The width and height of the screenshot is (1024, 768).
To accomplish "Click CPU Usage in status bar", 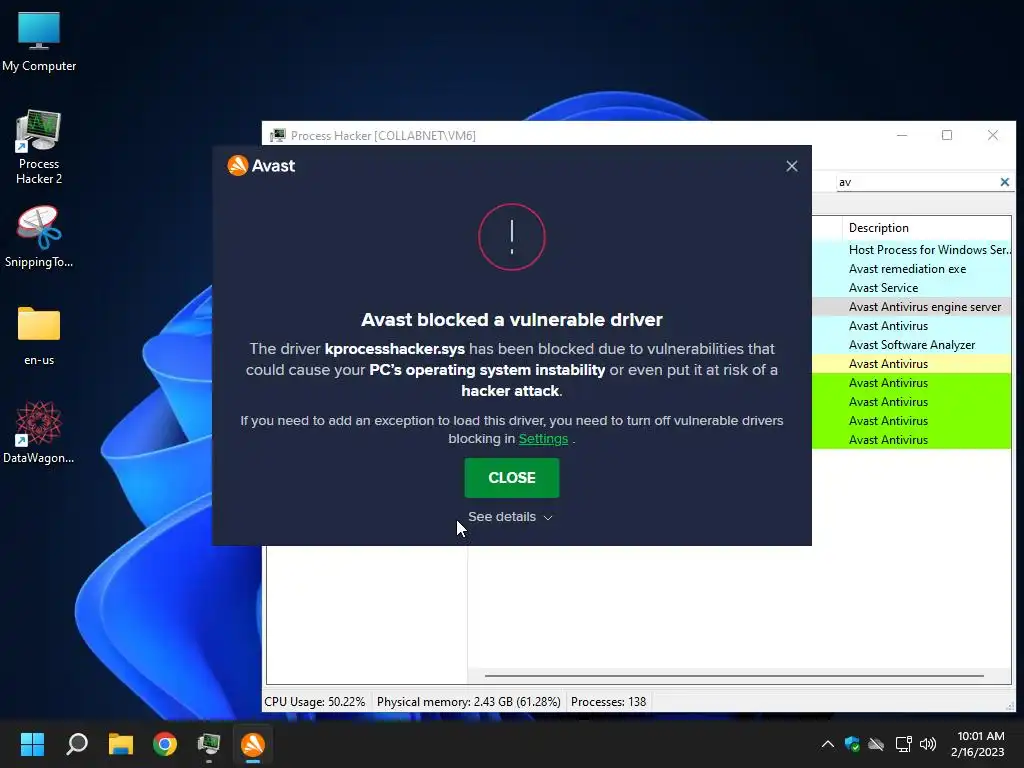I will click(x=315, y=701).
